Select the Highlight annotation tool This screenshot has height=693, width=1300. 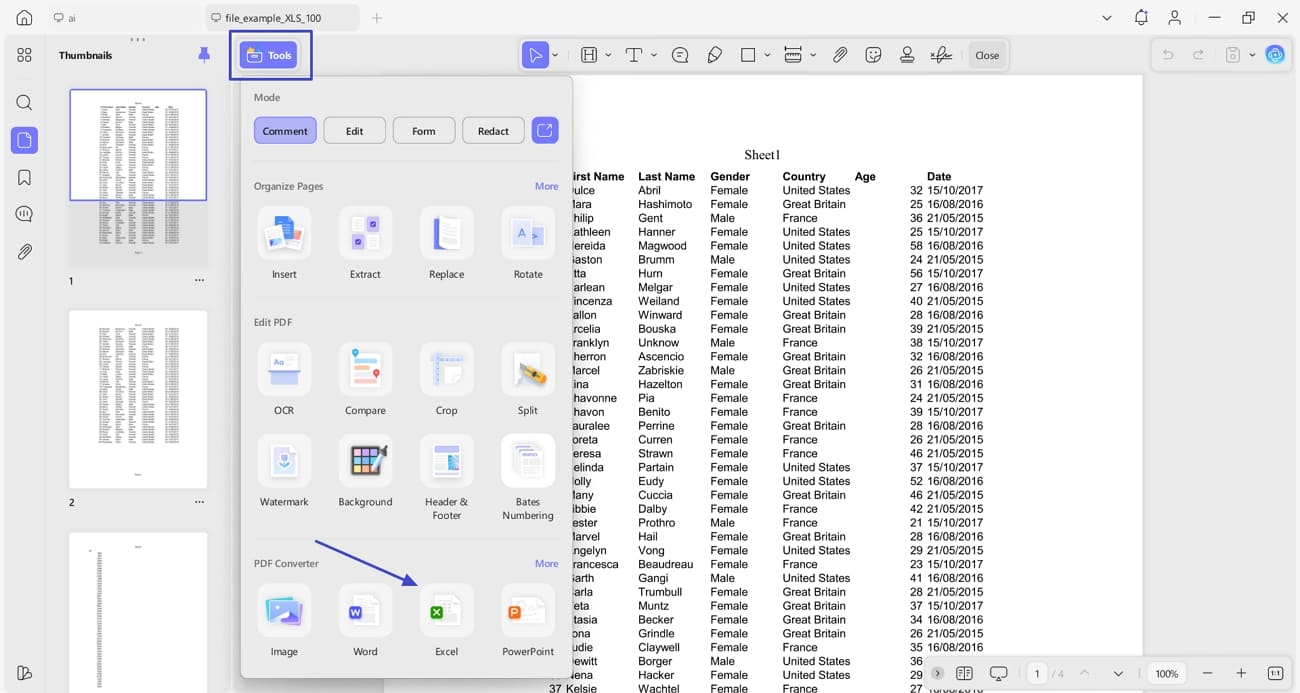587,55
